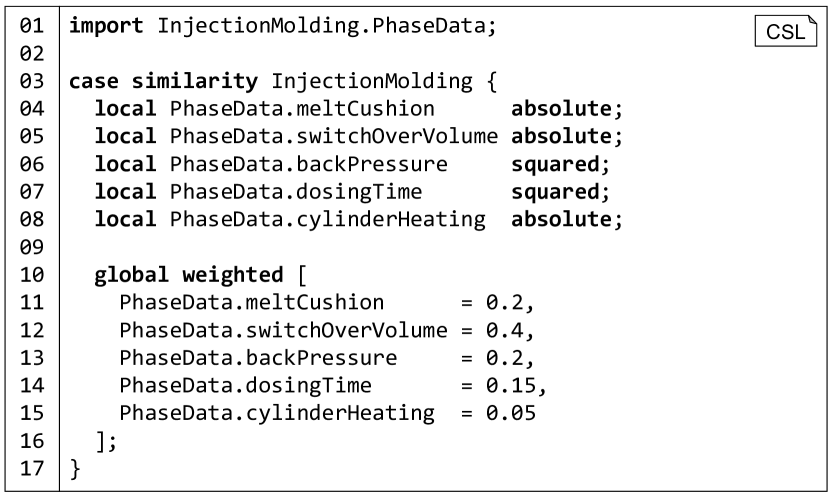Click the case similarity keywords
Screen dimensions: 830x495
click(164, 82)
